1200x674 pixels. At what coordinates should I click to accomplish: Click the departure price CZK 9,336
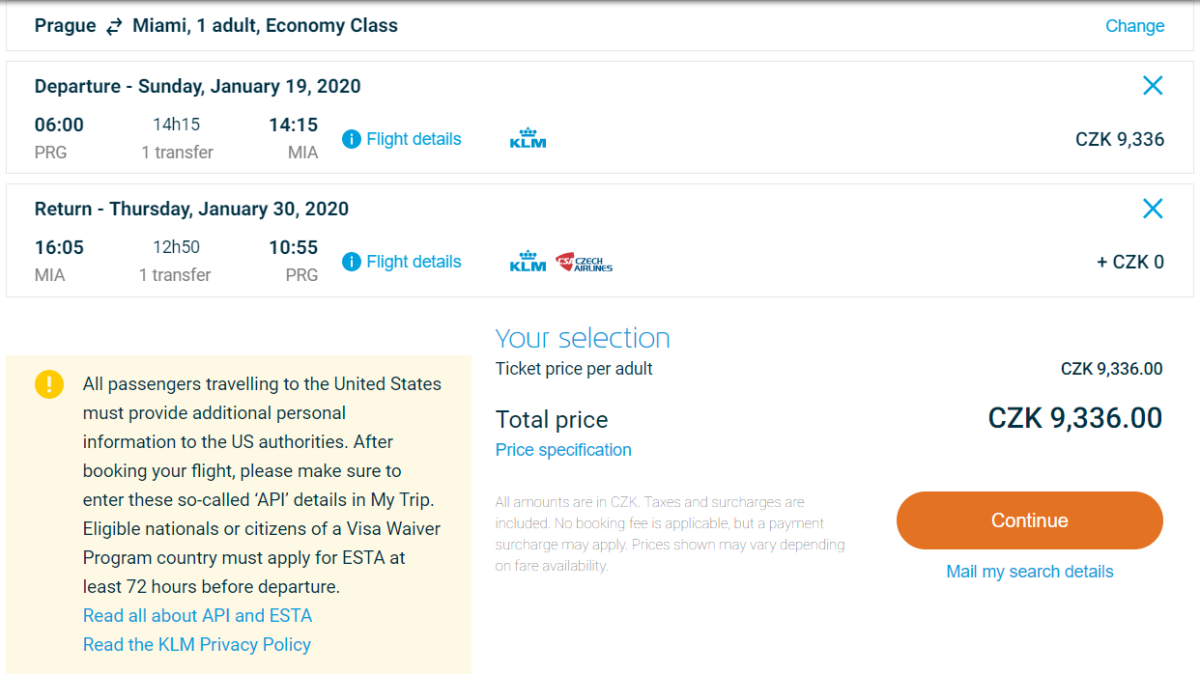click(1119, 140)
